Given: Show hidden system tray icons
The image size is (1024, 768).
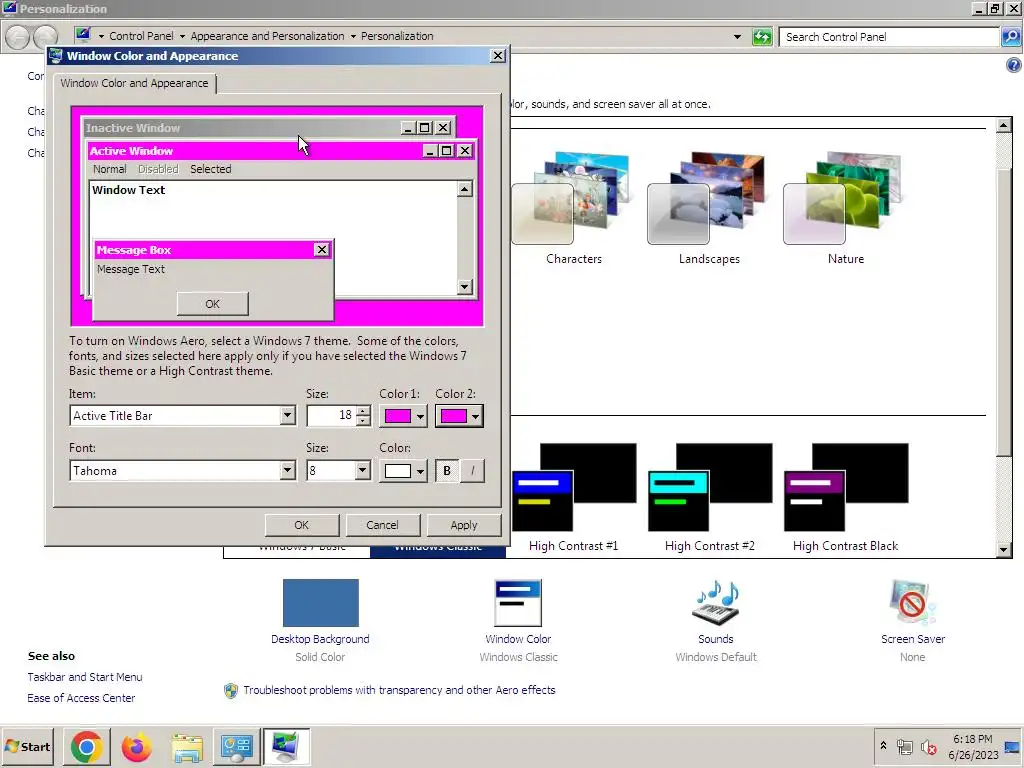Looking at the screenshot, I should [x=883, y=745].
